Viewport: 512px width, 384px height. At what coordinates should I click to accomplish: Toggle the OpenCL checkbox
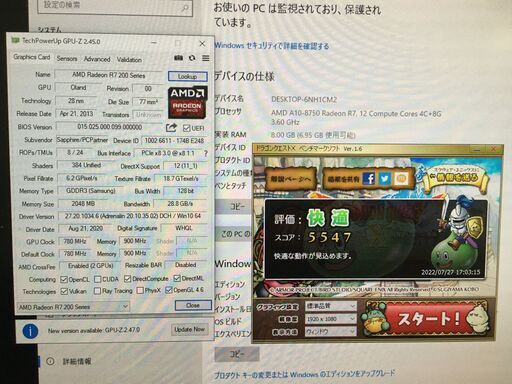pyautogui.click(x=64, y=279)
